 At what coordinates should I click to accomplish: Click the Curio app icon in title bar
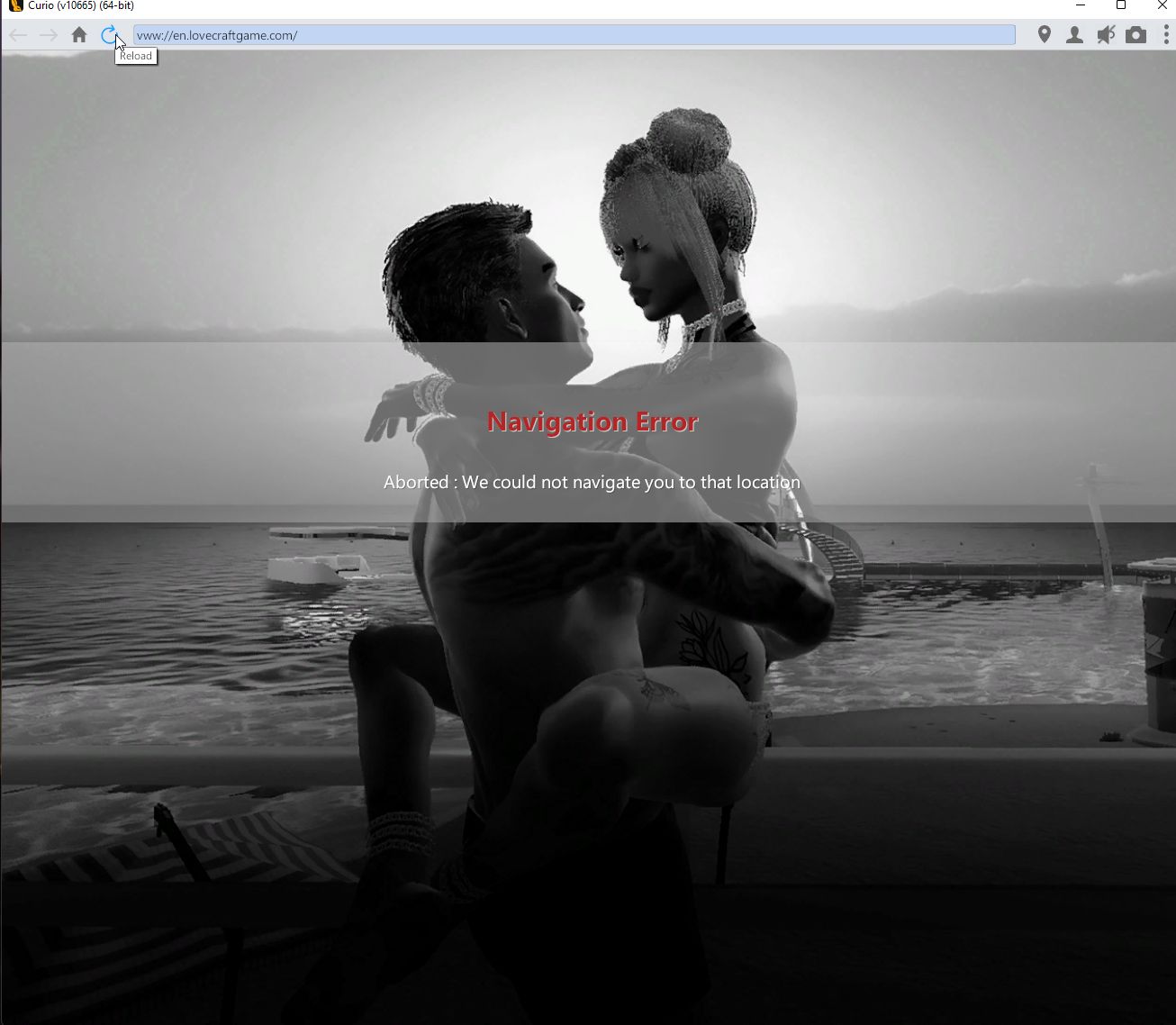(x=15, y=5)
